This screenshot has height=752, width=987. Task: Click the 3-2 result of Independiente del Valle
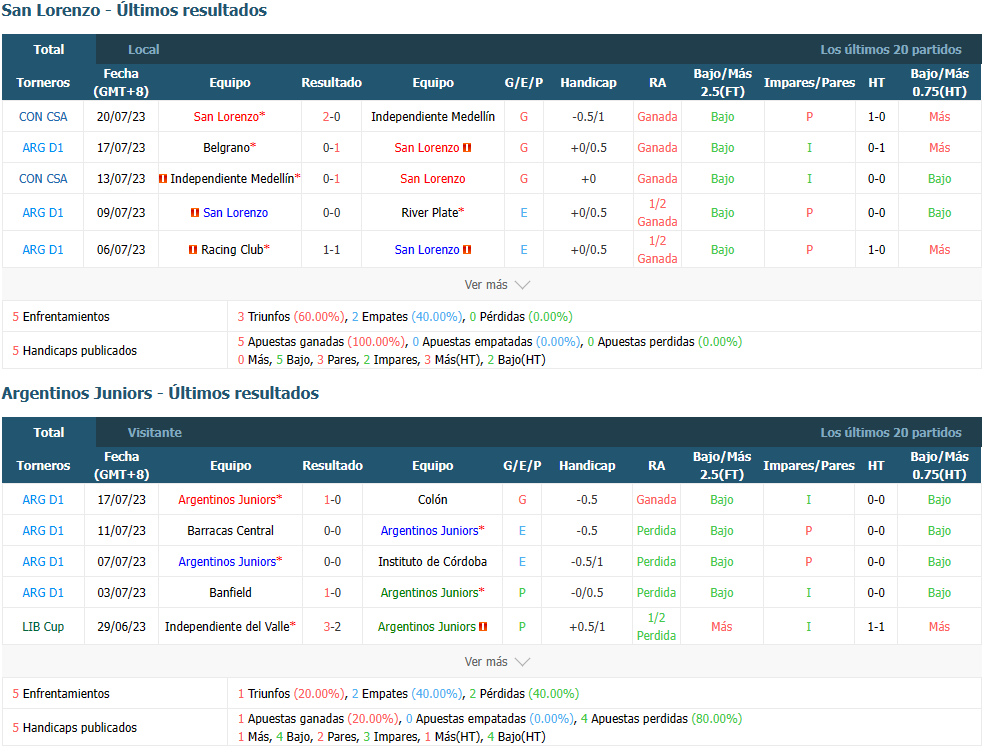click(332, 626)
